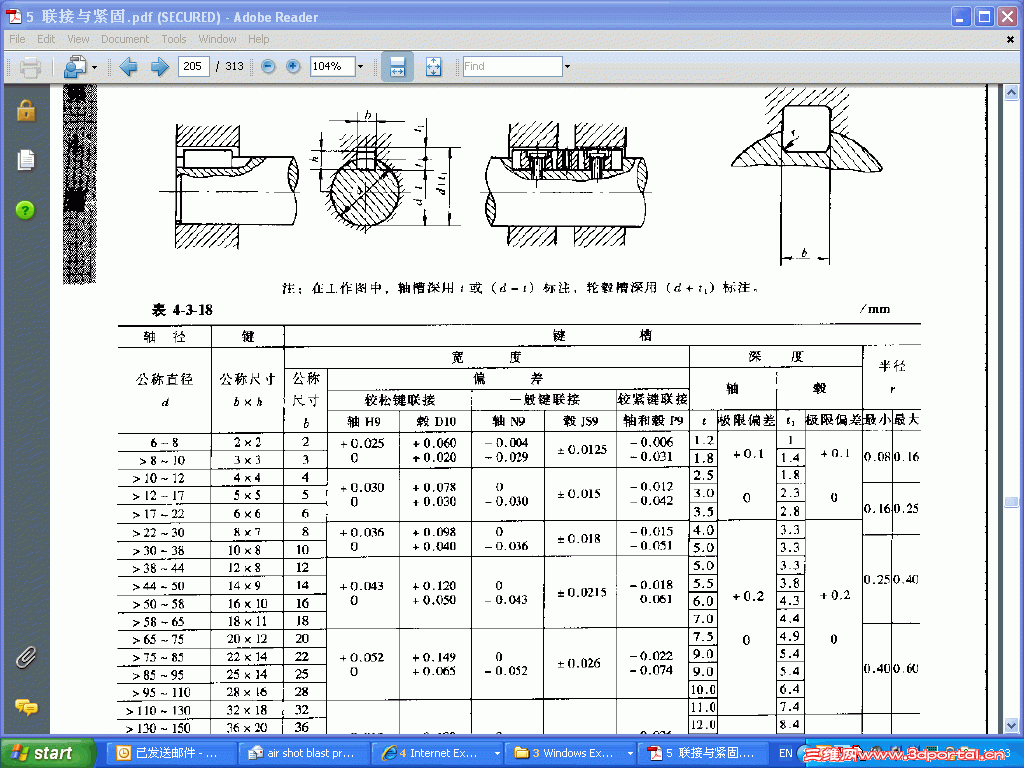Click the 轴和毂 P9 column header
1024x768 pixels.
[x=653, y=421]
